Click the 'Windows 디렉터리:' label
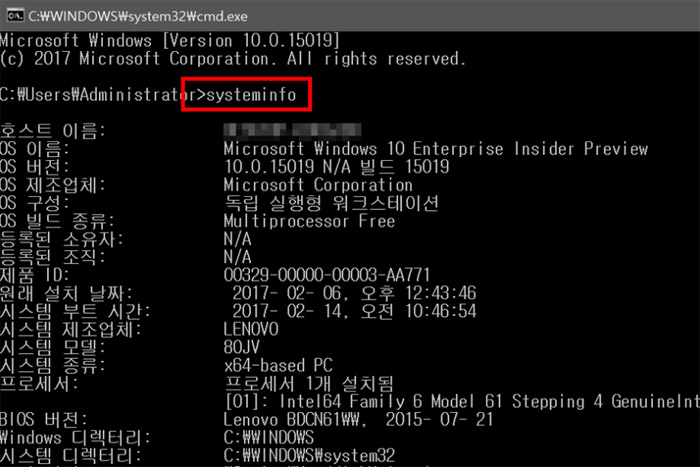The width and height of the screenshot is (700, 467). coord(75,438)
